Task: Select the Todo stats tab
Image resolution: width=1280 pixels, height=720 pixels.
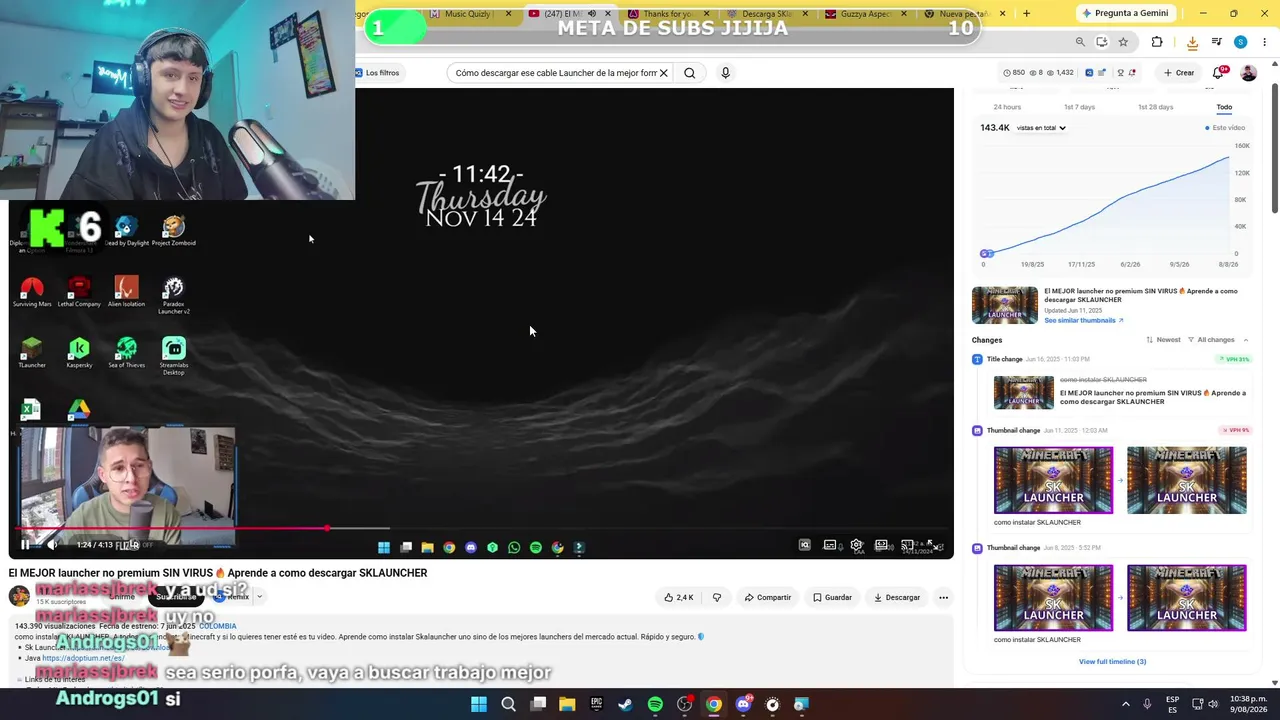Action: 1224,107
